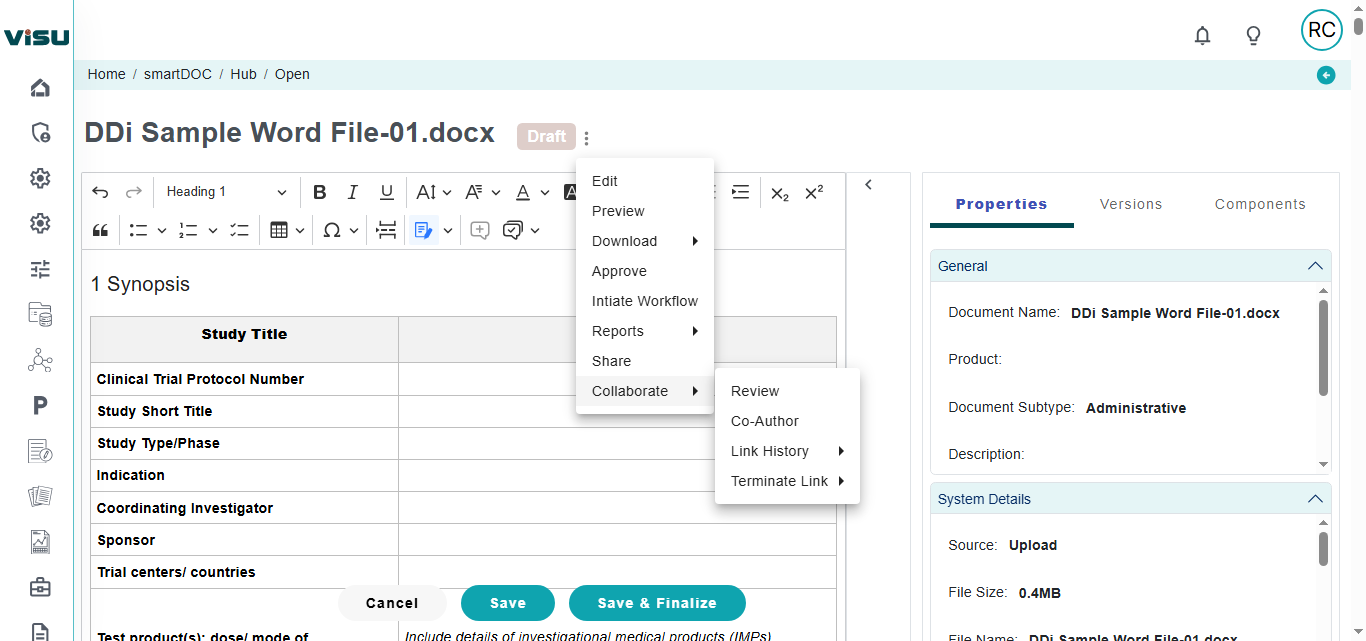Viewport: 1366px width, 641px height.
Task: Open the notifications bell
Action: (x=1202, y=36)
